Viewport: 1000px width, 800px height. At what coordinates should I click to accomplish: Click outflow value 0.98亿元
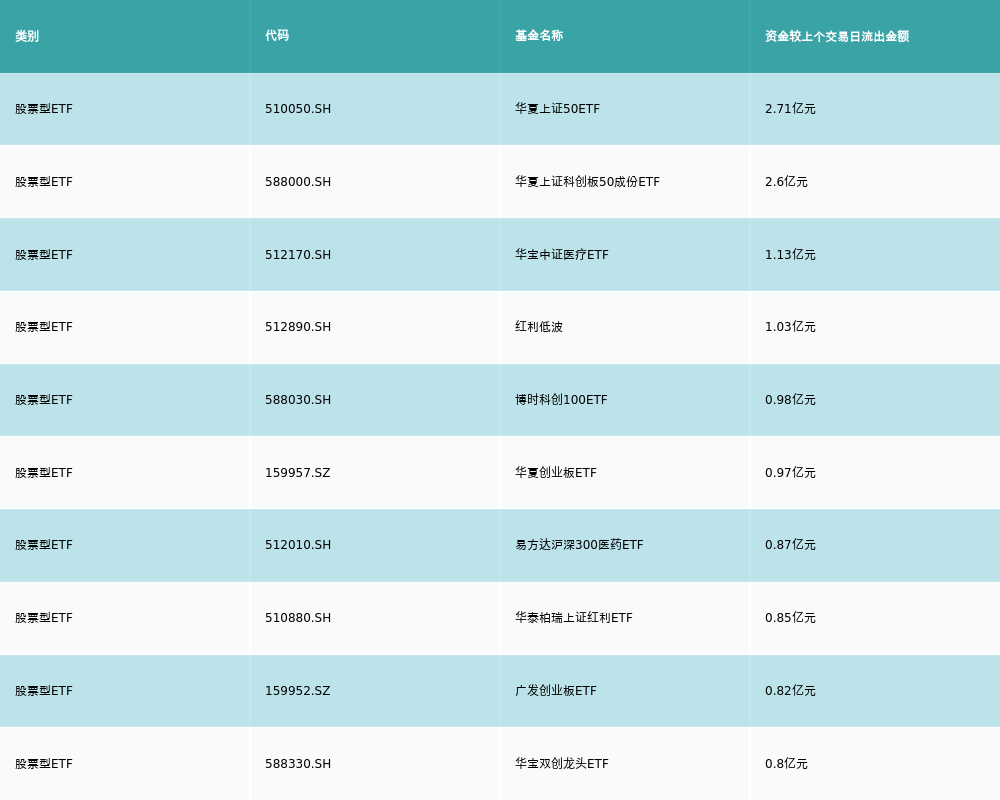pyautogui.click(x=790, y=400)
